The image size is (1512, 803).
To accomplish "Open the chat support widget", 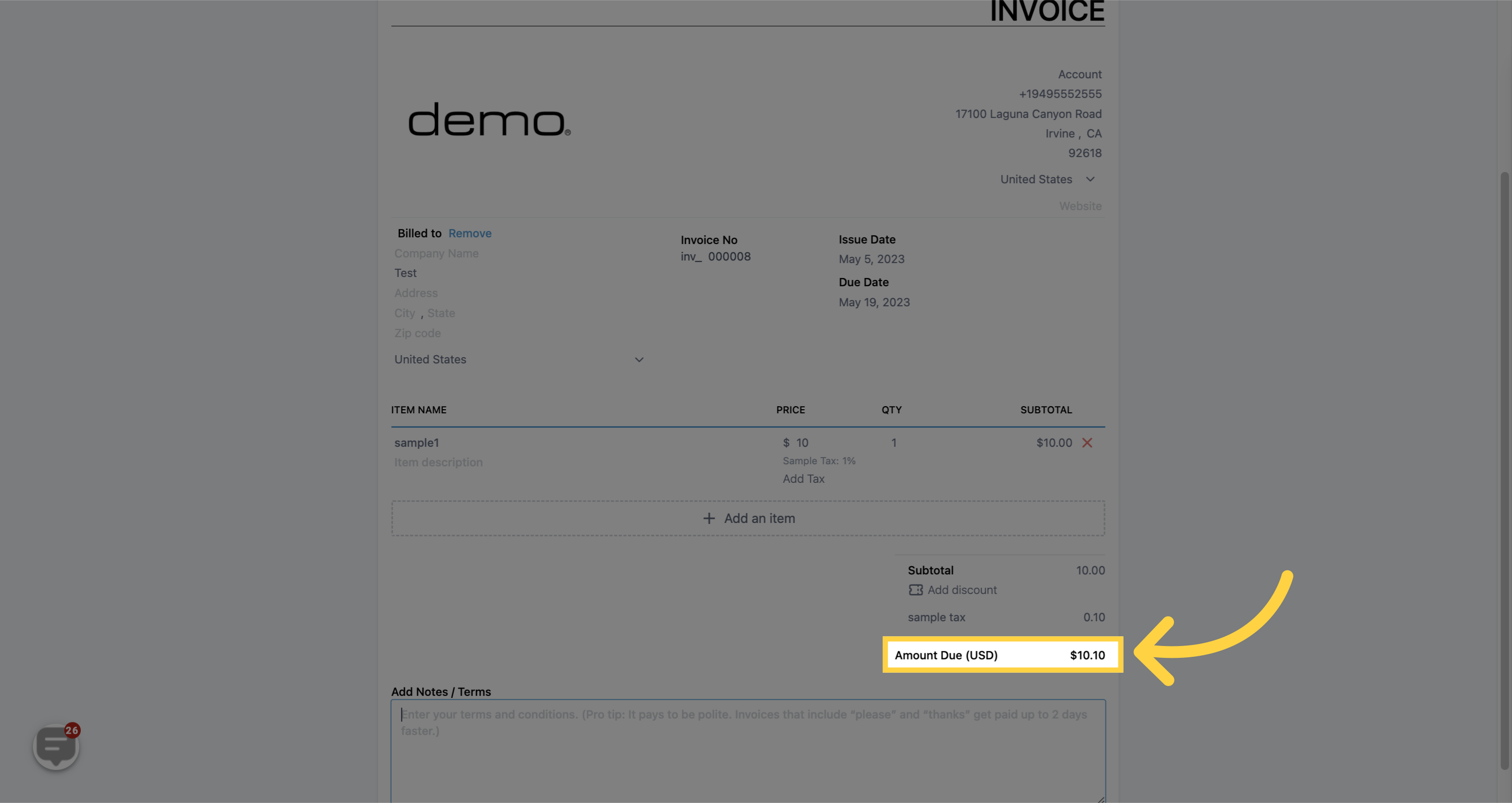I will click(x=57, y=746).
